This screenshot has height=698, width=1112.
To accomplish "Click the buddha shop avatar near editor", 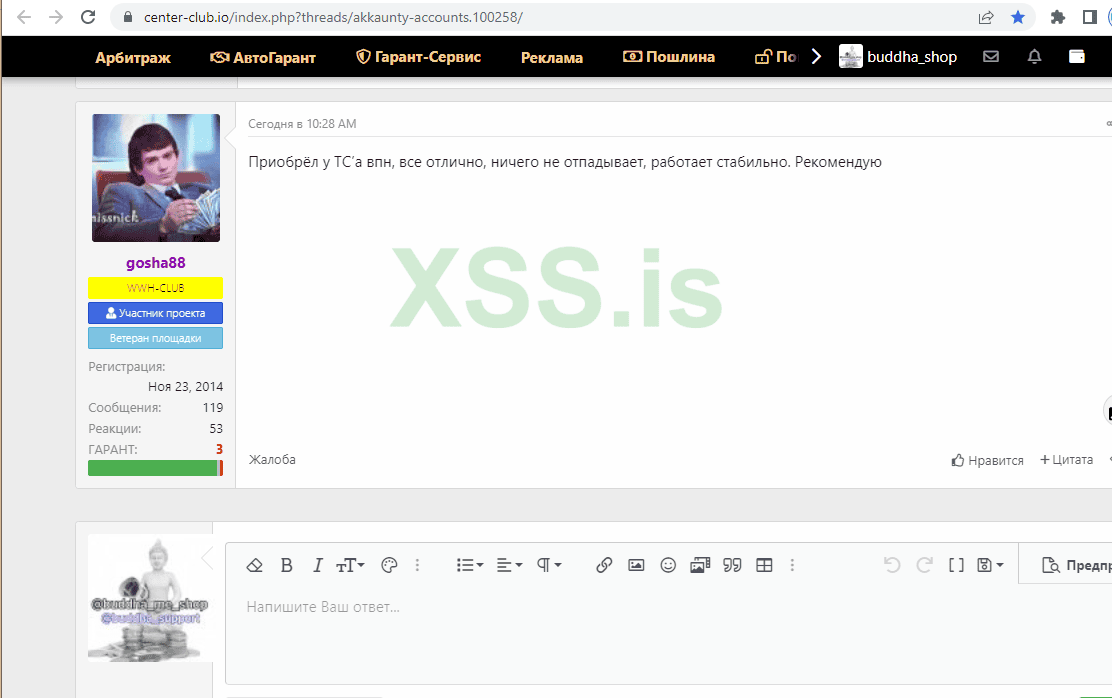I will (x=150, y=599).
